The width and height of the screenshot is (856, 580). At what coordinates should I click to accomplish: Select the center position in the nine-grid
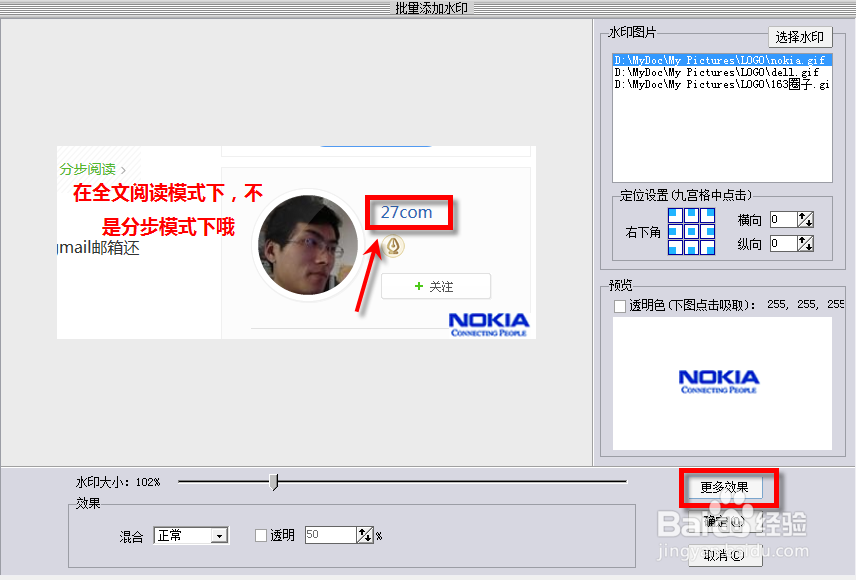(x=691, y=231)
